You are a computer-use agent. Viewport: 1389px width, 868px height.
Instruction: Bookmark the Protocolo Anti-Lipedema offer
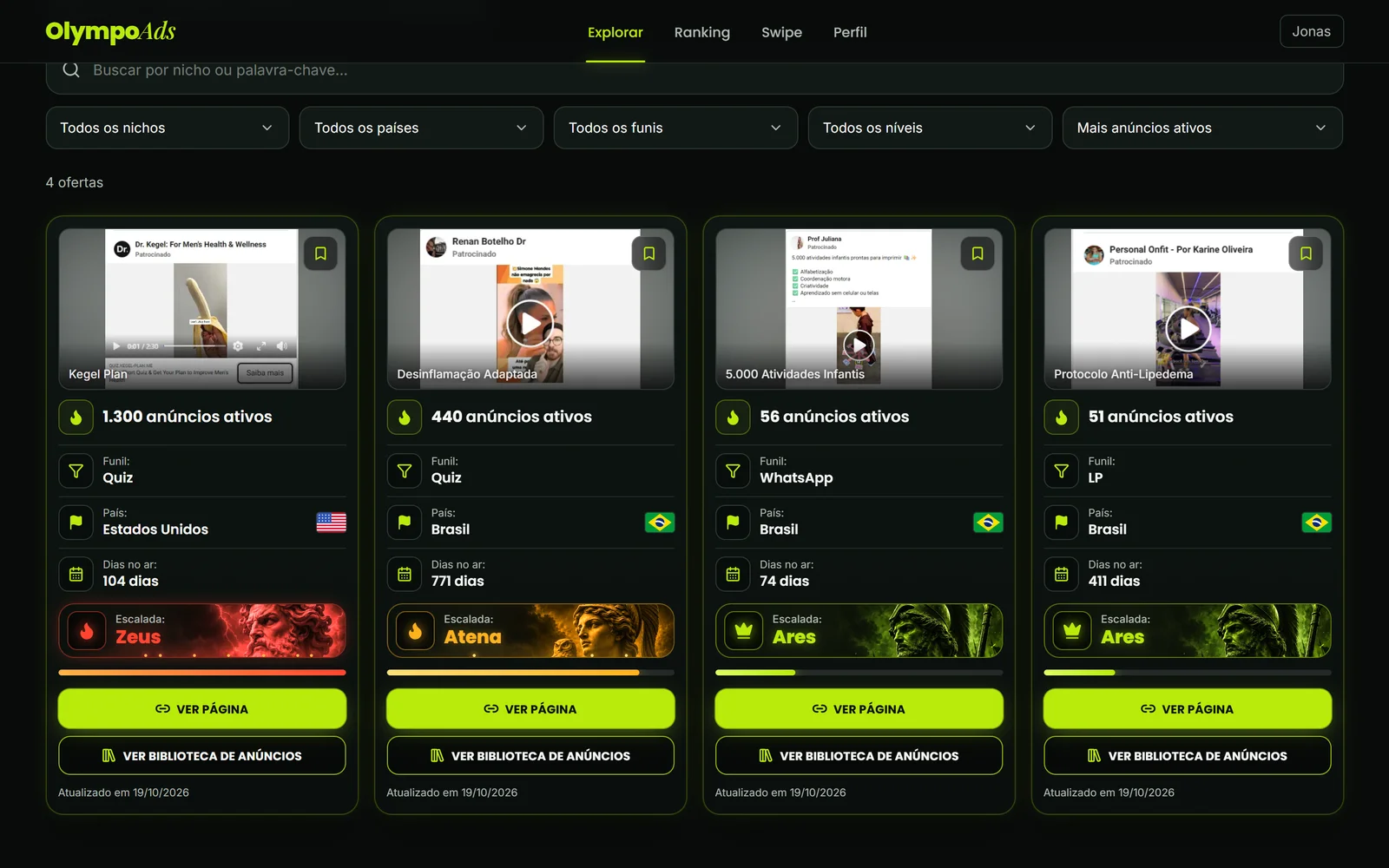(x=1306, y=253)
